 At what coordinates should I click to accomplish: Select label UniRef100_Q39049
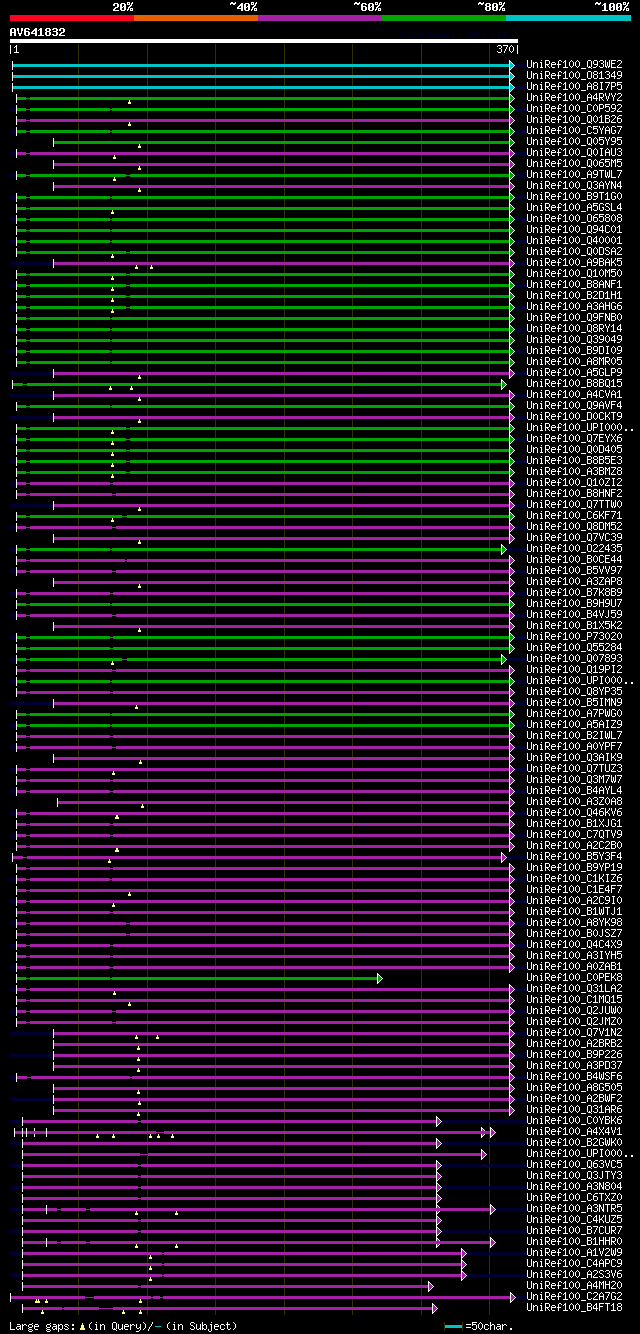(x=574, y=340)
